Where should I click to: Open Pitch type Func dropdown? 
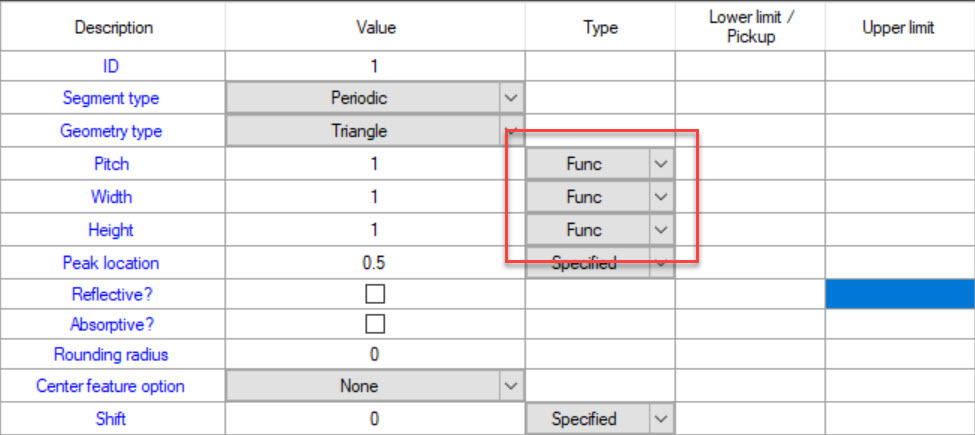661,164
